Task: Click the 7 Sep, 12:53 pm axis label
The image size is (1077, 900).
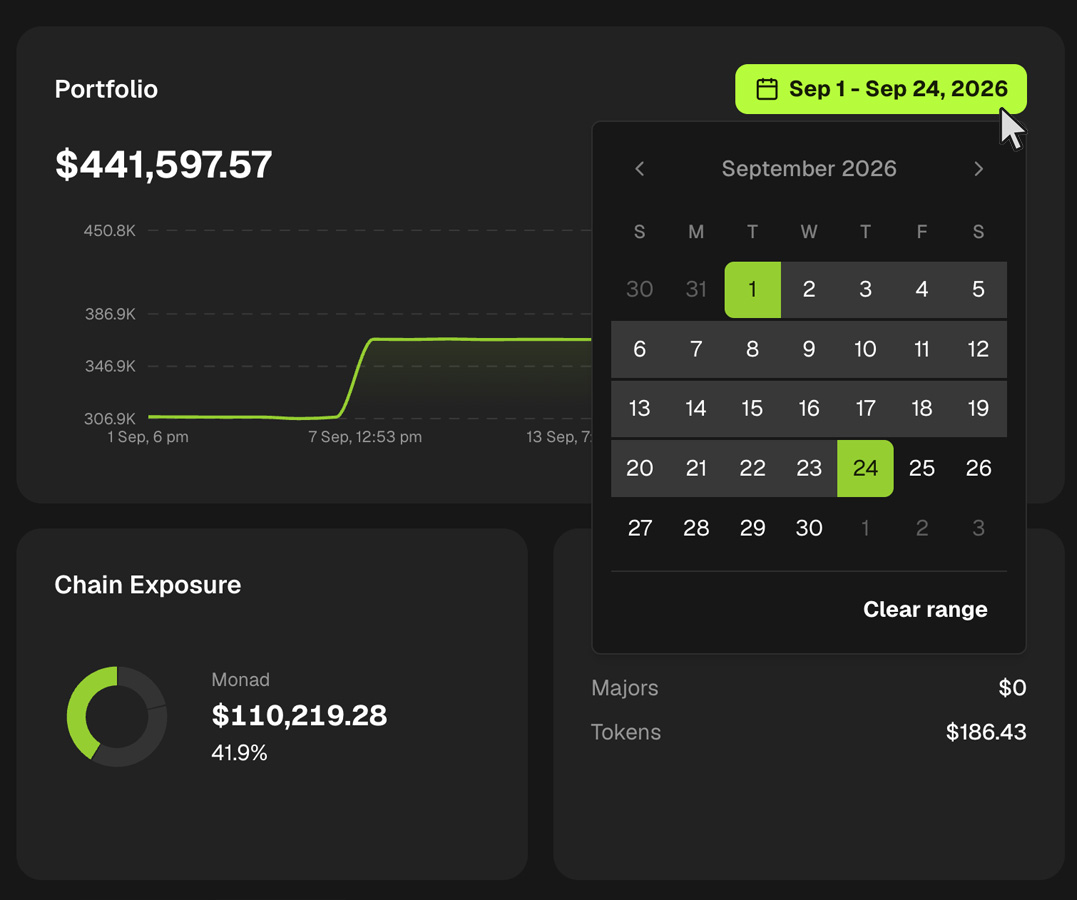Action: pos(365,437)
